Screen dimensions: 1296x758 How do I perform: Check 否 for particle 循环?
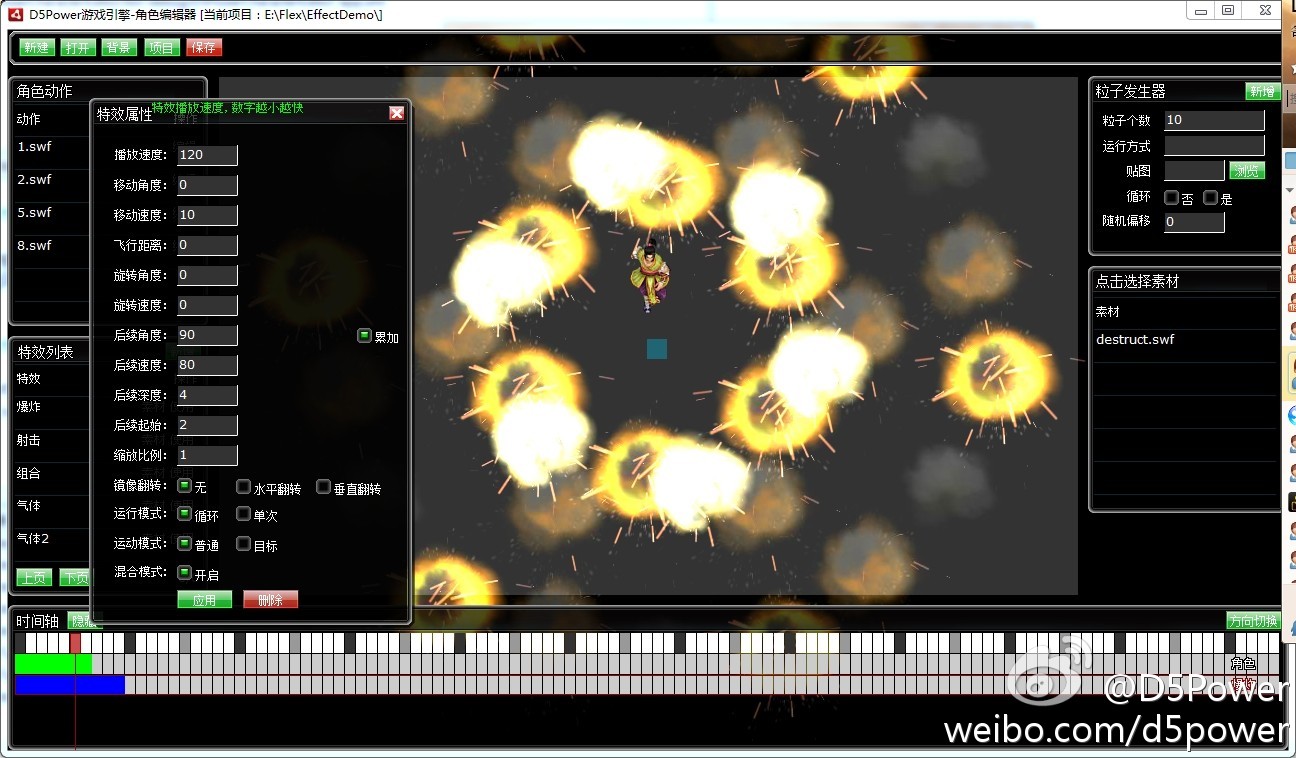[x=1171, y=197]
